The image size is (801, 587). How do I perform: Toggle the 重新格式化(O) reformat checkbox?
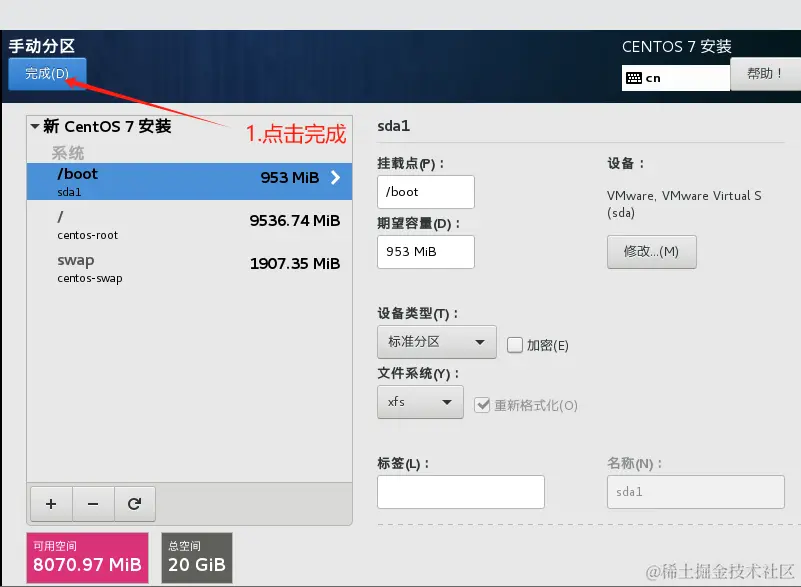(482, 405)
